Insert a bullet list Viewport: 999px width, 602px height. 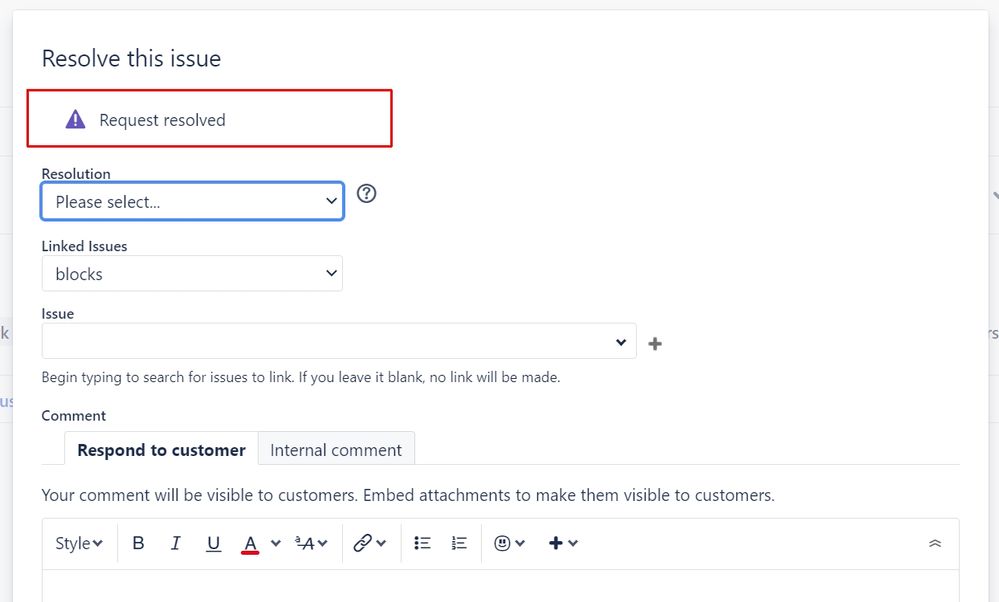422,543
